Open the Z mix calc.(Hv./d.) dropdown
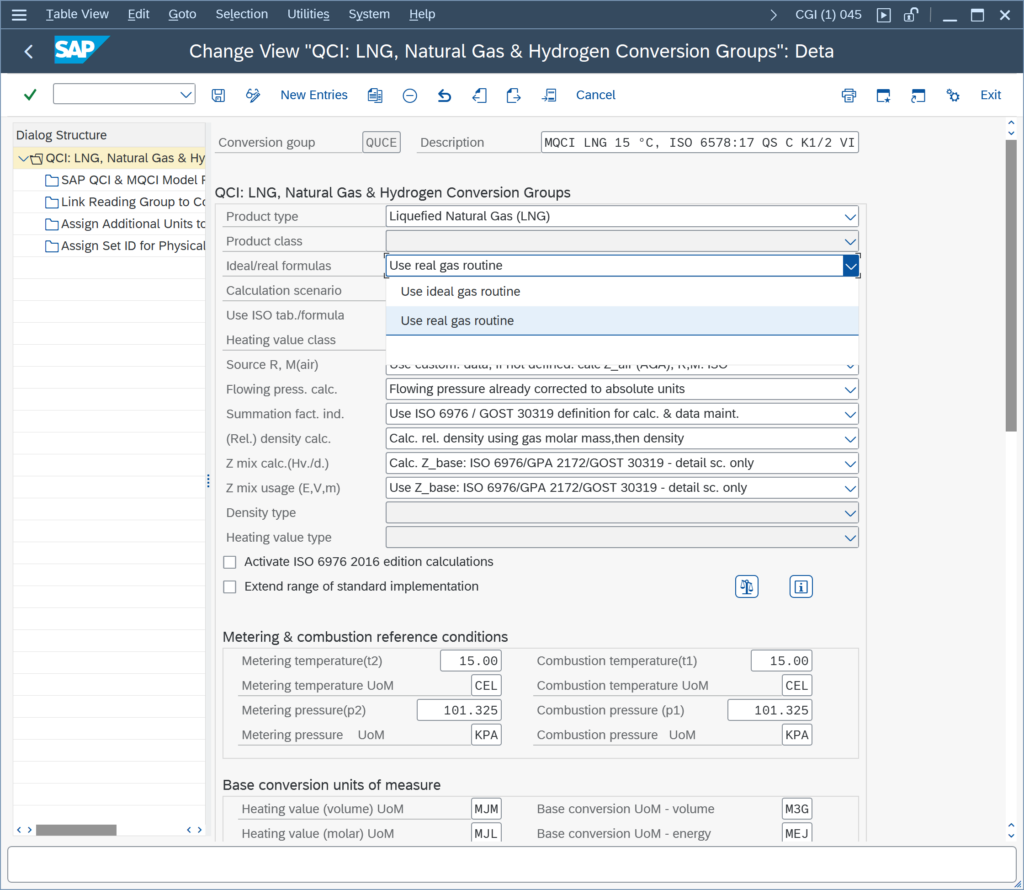1024x890 pixels. point(850,464)
